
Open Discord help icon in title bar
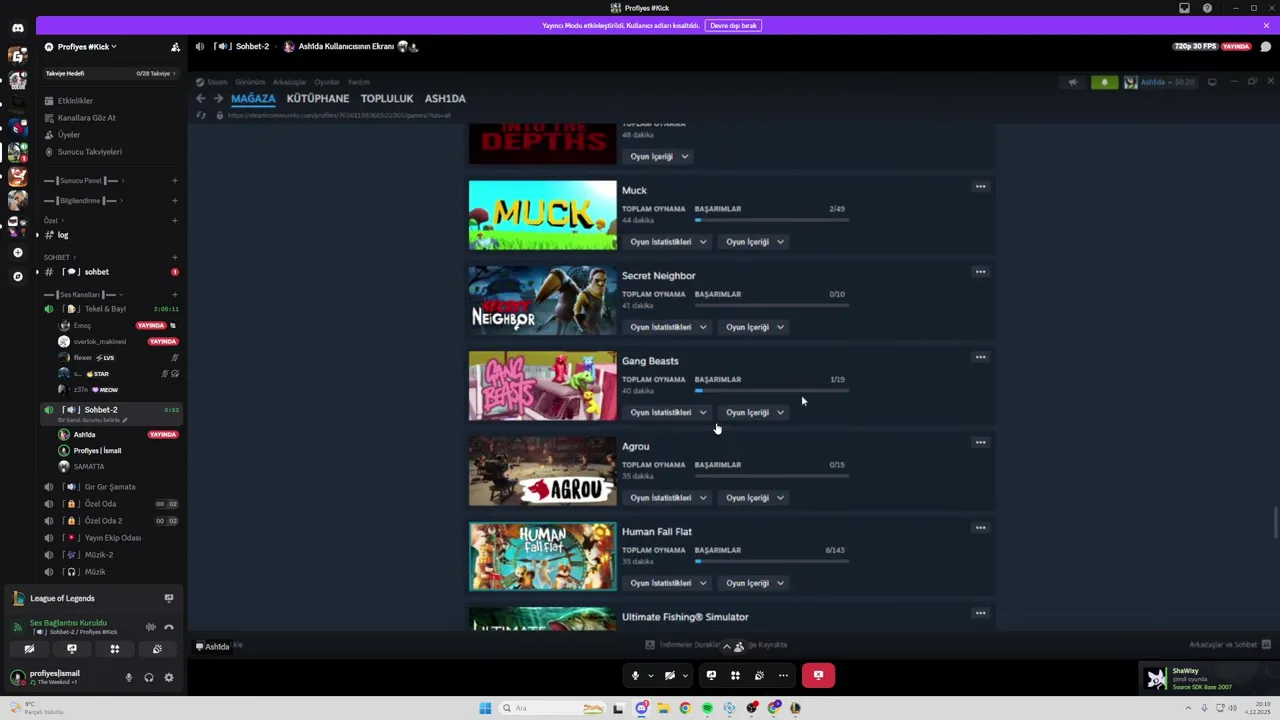coord(1207,8)
